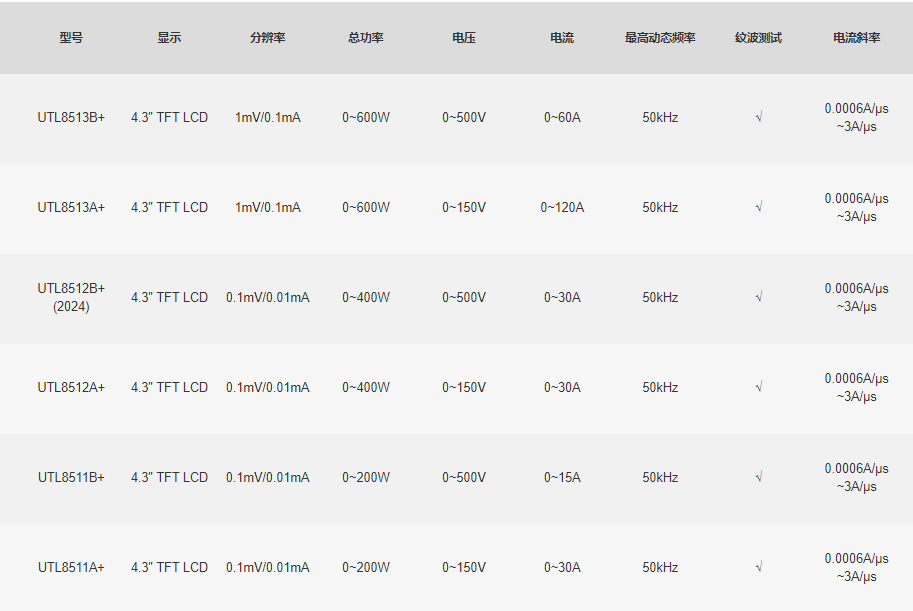Select the UTL8513A+ model name
Viewport: 913px width, 611px height.
(71, 207)
